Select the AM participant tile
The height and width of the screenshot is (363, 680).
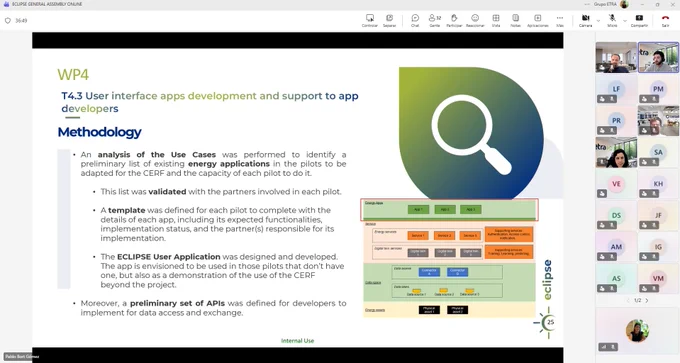(x=616, y=247)
